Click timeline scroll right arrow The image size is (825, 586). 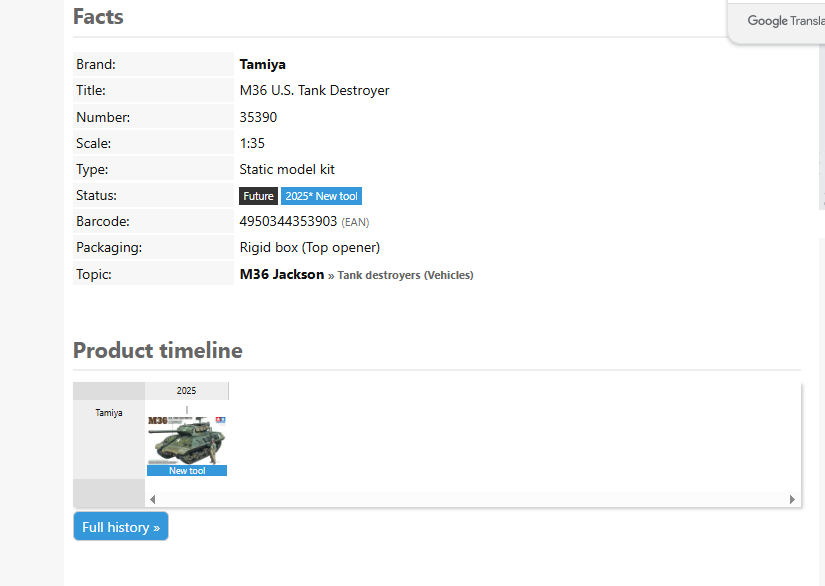point(792,499)
